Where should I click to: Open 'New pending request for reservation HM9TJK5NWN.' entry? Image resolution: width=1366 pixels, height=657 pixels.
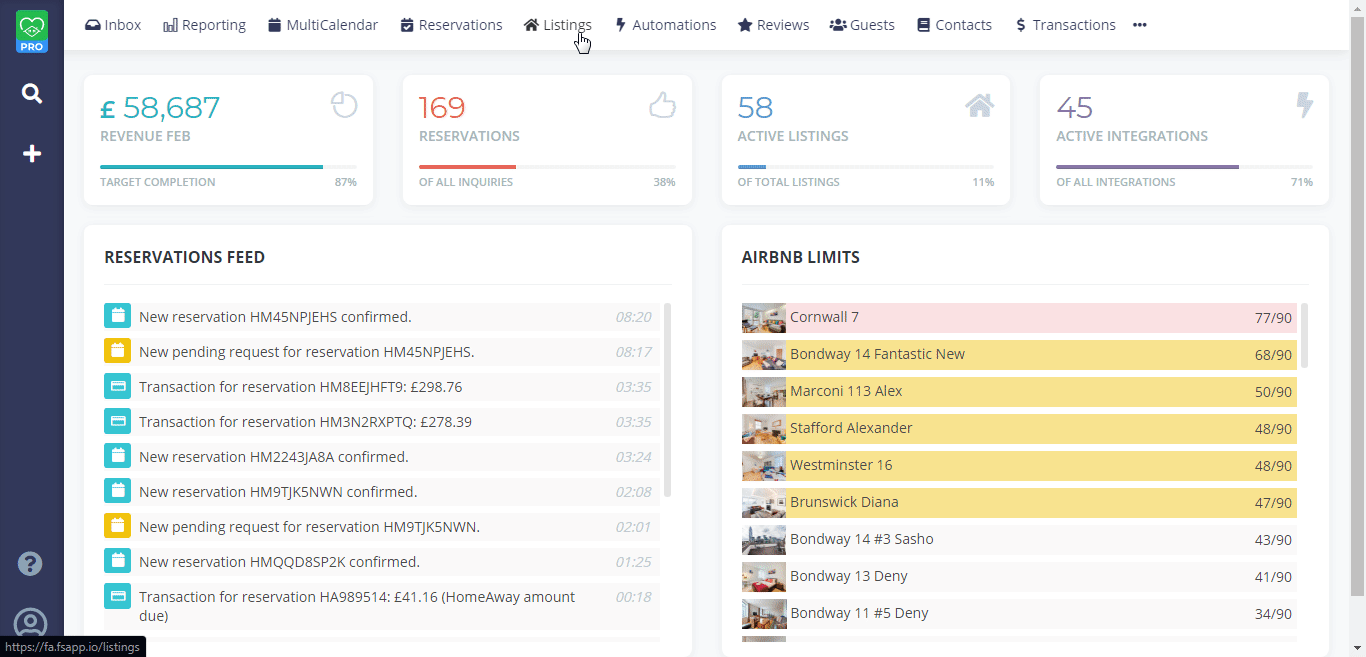pyautogui.click(x=309, y=527)
